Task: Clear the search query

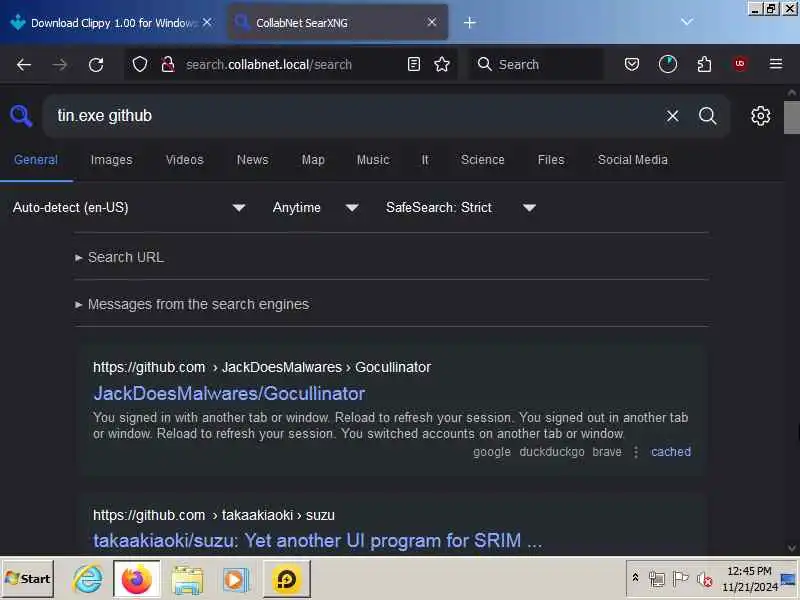Action: point(672,116)
